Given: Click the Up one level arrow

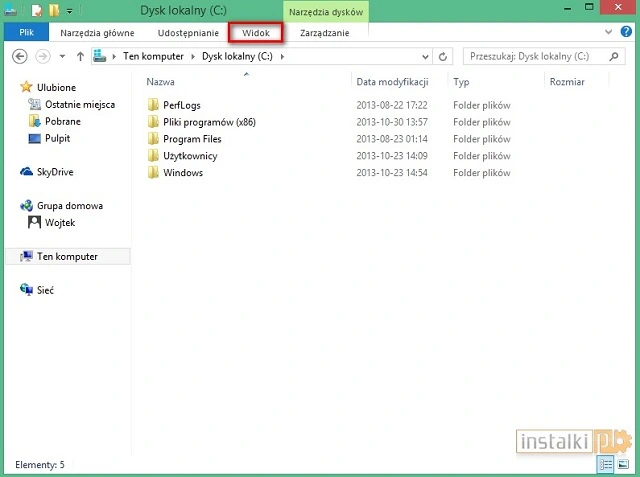Looking at the screenshot, I should [80, 57].
